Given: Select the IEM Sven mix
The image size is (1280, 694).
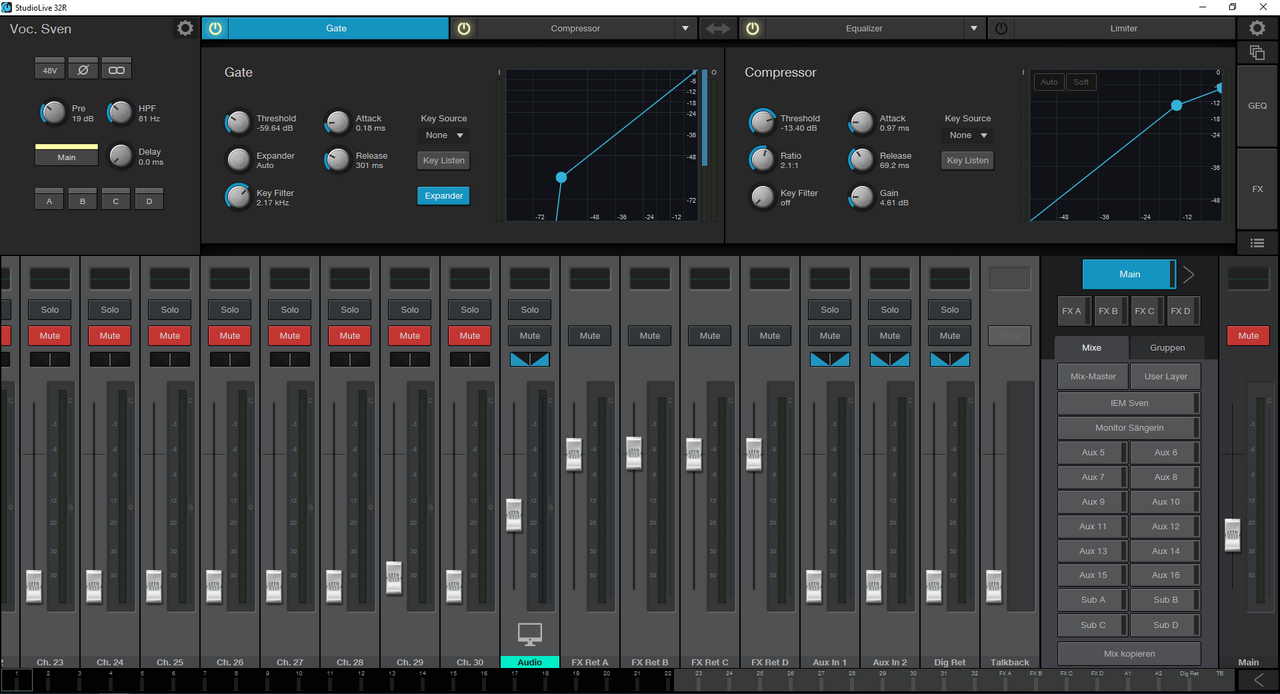Looking at the screenshot, I should coord(1129,403).
